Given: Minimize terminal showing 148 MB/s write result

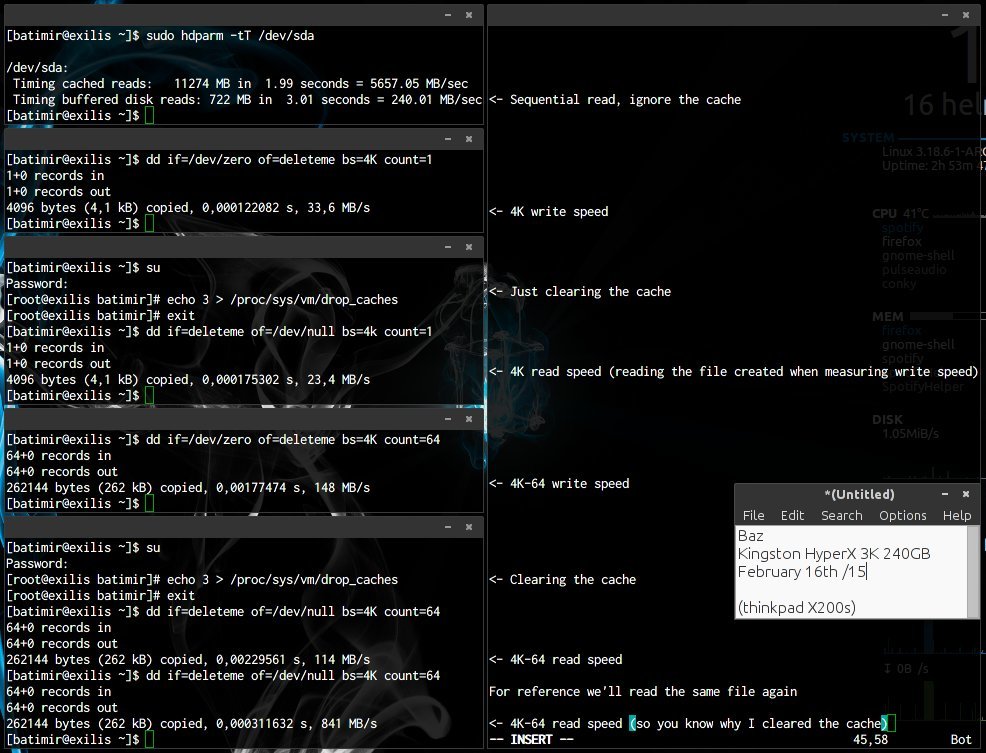Looking at the screenshot, I should pos(449,419).
